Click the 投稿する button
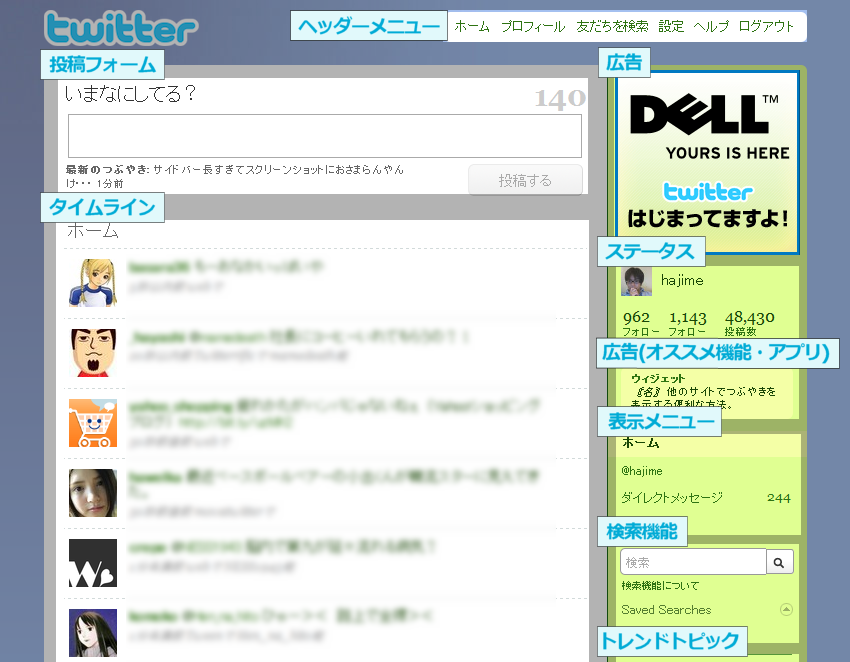The height and width of the screenshot is (662, 850). (525, 180)
